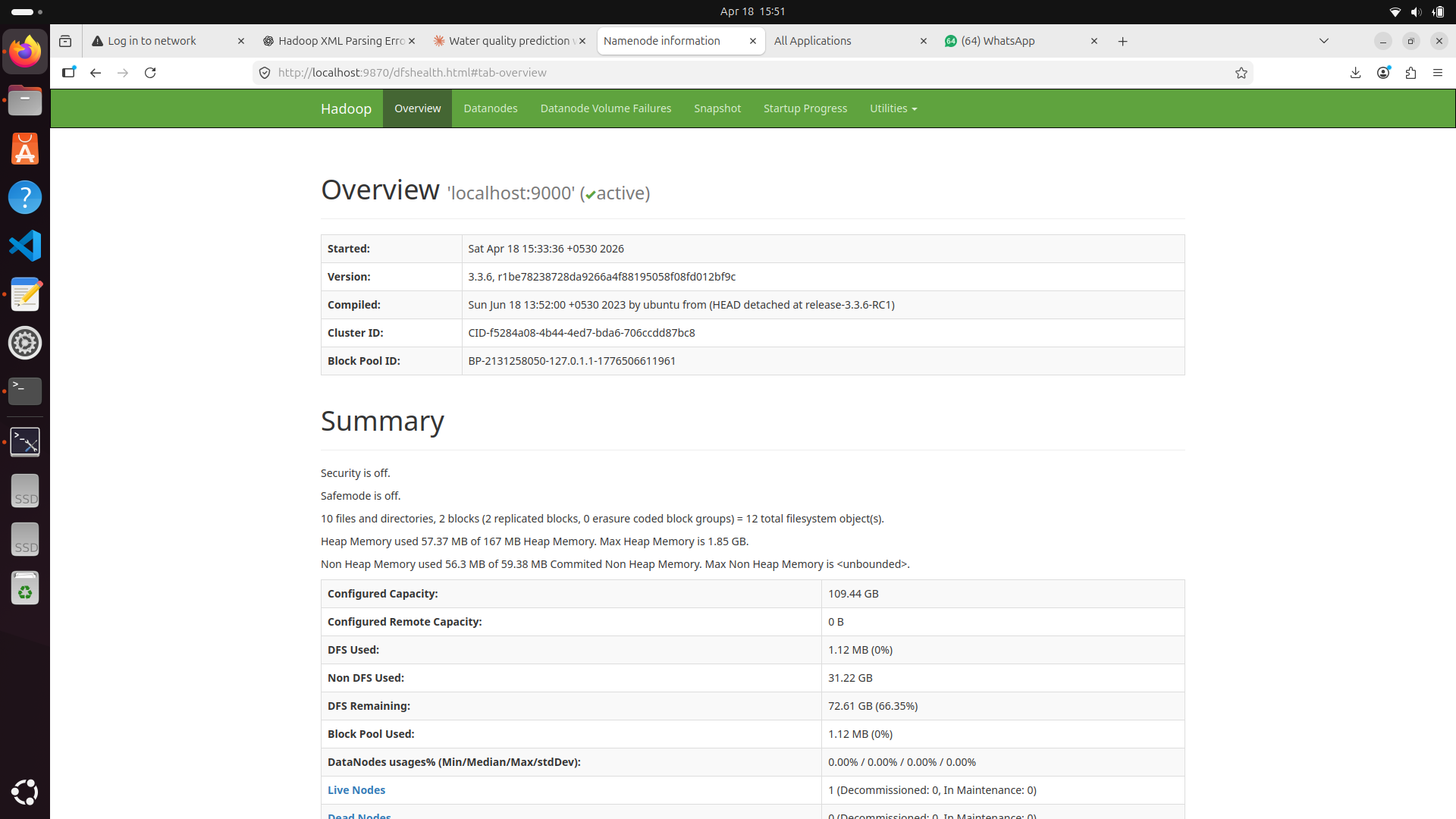Viewport: 1456px width, 819px height.
Task: Open the Live Nodes link
Action: [356, 790]
